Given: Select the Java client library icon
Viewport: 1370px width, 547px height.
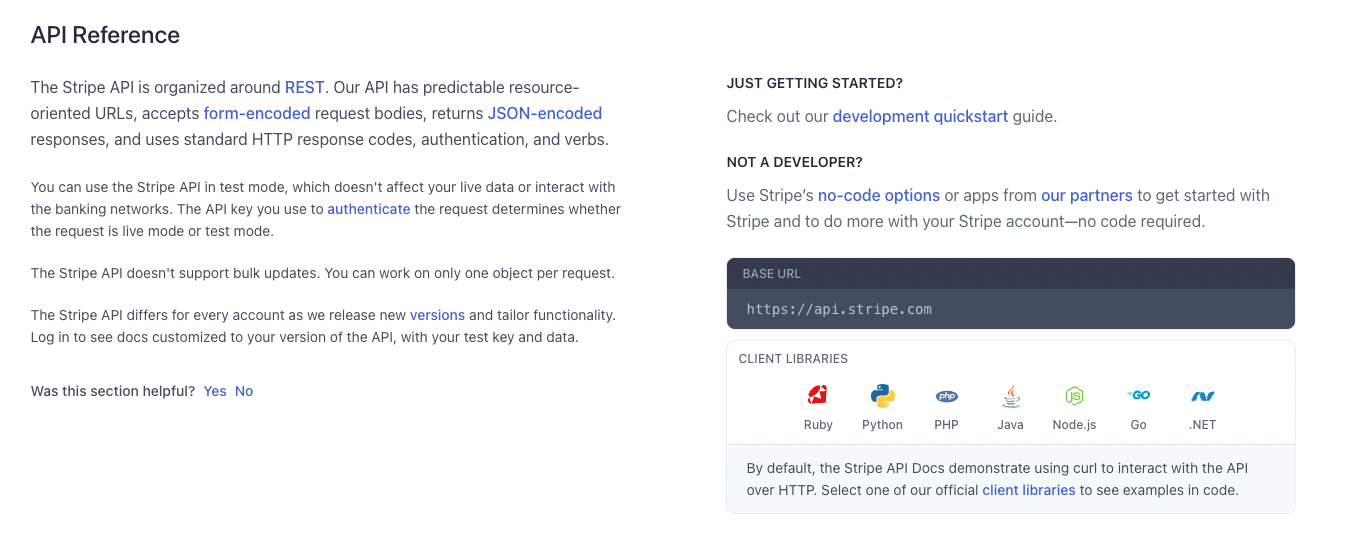Looking at the screenshot, I should click(x=1010, y=396).
